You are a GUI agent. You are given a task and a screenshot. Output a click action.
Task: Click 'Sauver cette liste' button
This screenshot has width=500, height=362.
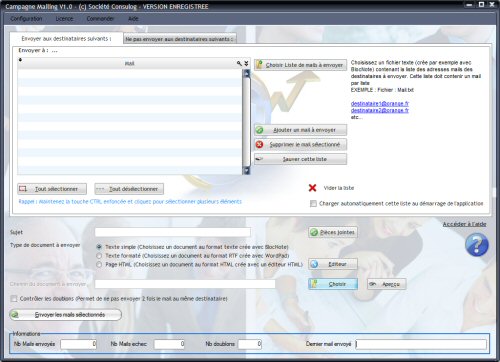(300, 159)
